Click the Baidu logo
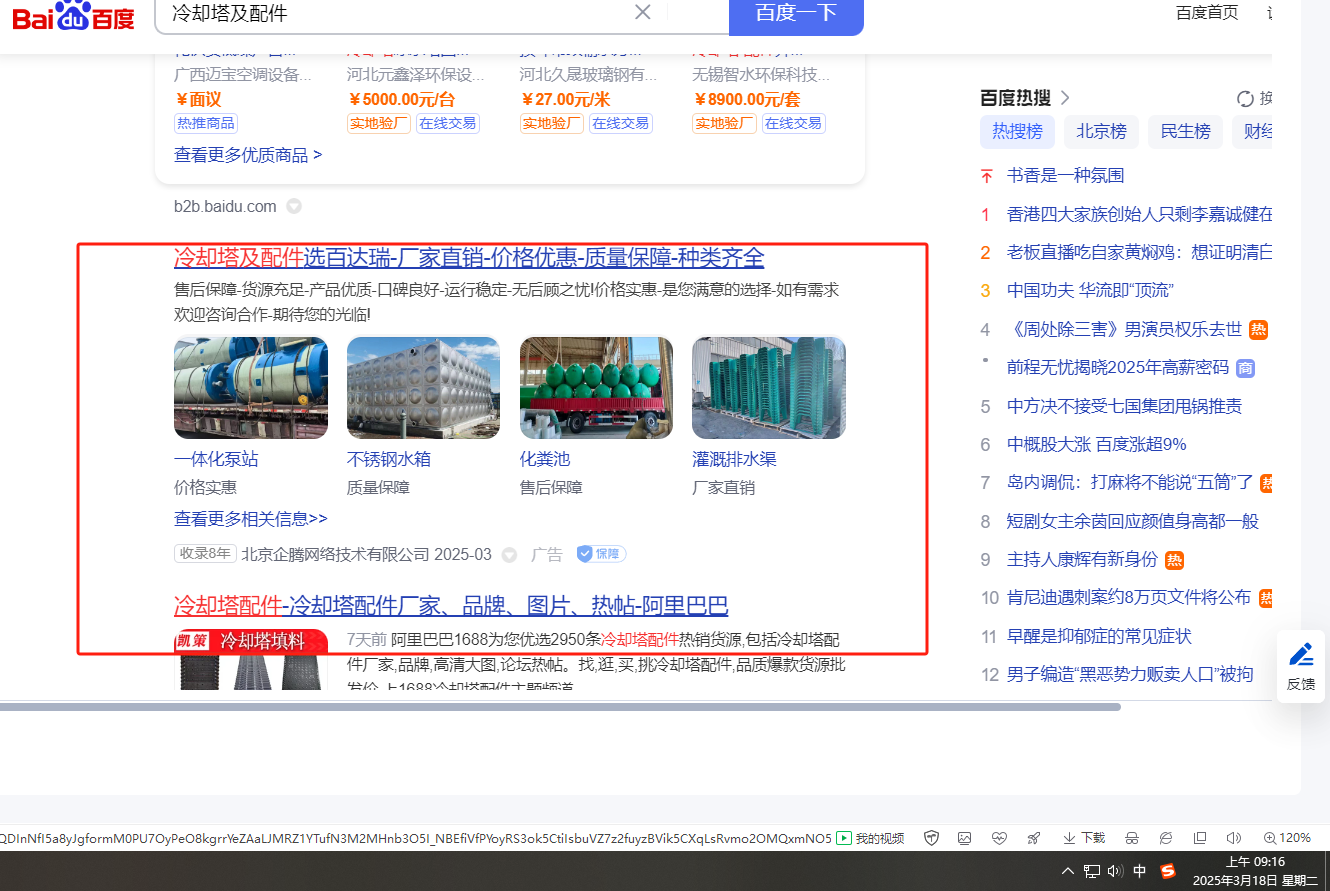 [73, 15]
